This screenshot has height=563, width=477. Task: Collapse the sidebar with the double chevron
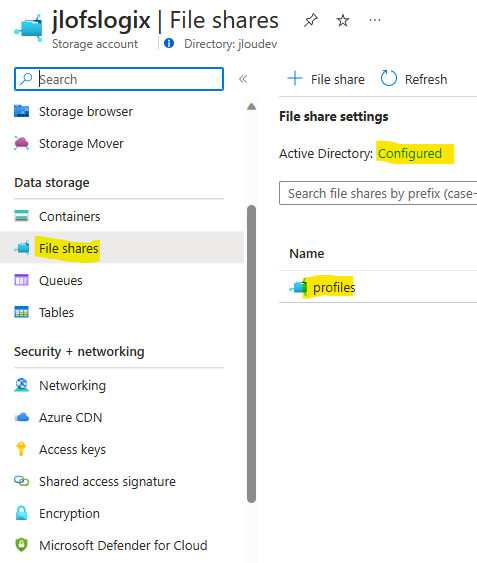click(243, 79)
